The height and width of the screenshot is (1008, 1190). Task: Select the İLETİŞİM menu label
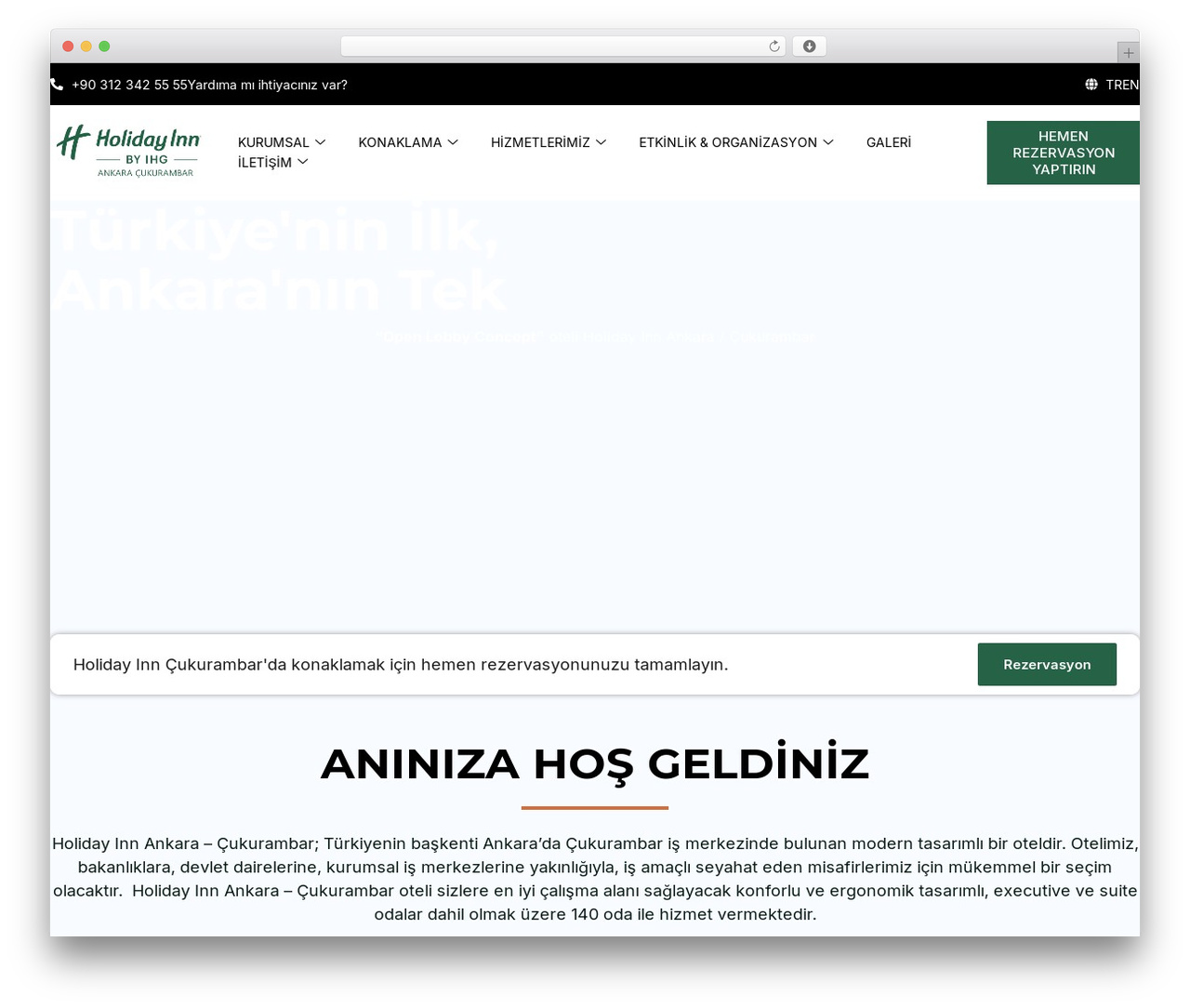(265, 162)
